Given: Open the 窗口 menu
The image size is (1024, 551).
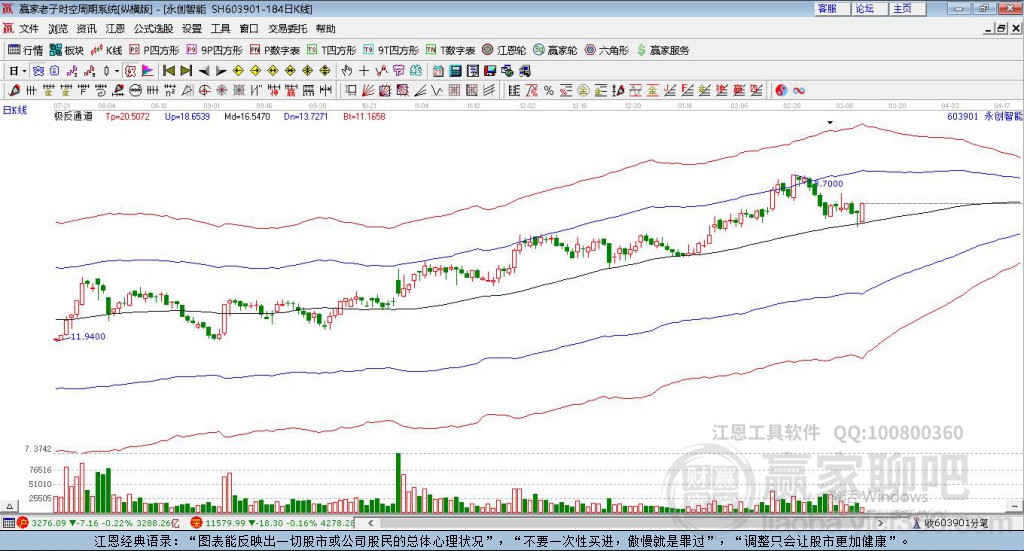Looking at the screenshot, I should coord(249,29).
